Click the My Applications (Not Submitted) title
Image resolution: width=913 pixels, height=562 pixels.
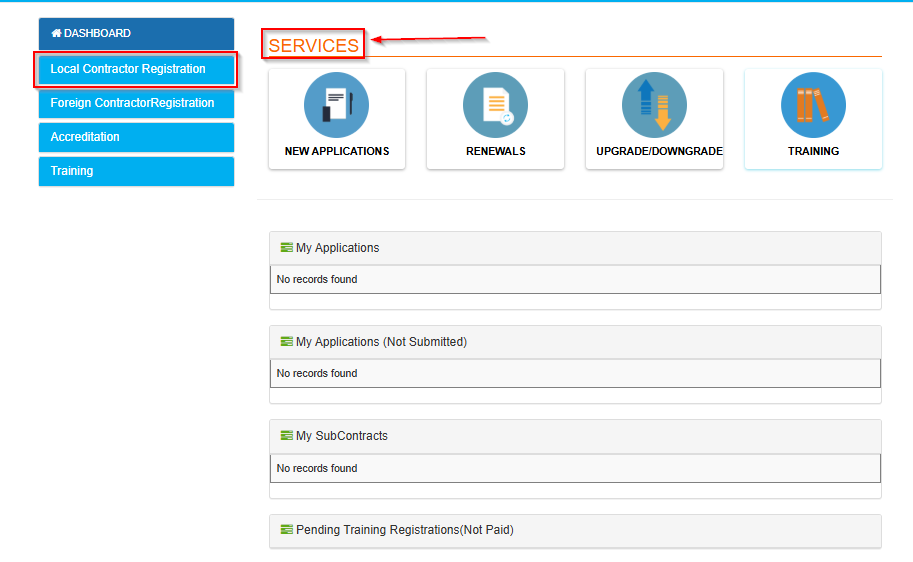pyautogui.click(x=381, y=342)
